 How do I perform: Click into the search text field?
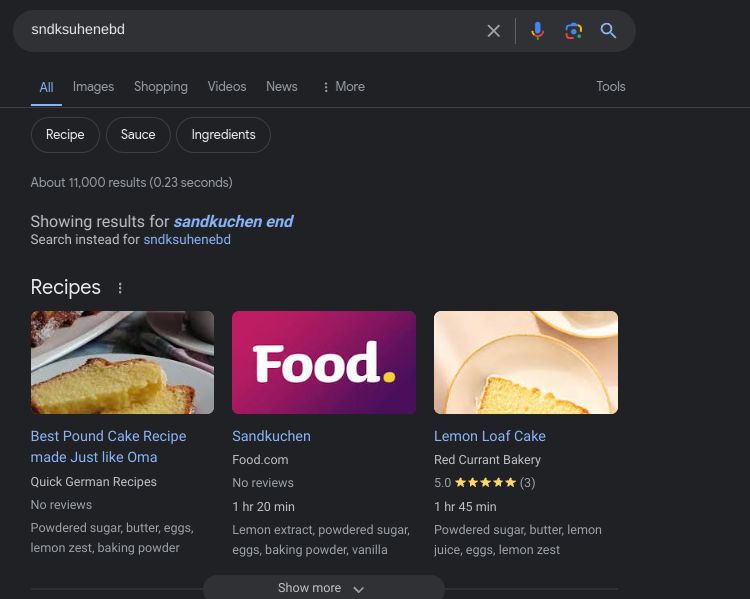coord(250,31)
